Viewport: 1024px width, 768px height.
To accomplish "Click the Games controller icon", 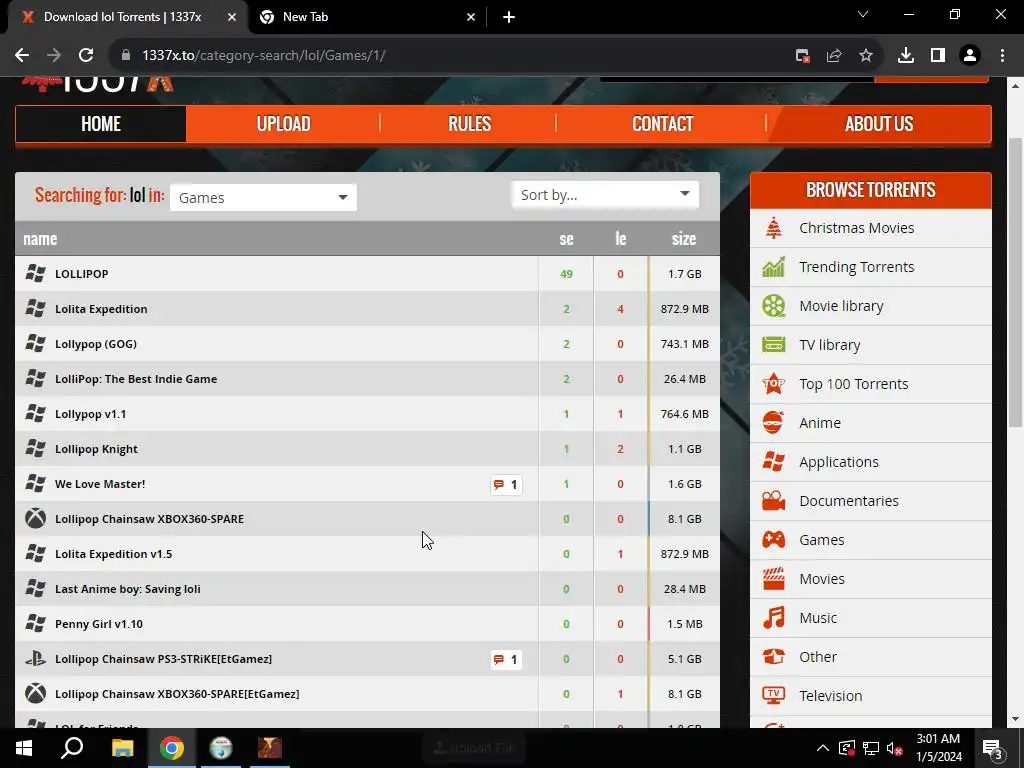I will [x=774, y=540].
